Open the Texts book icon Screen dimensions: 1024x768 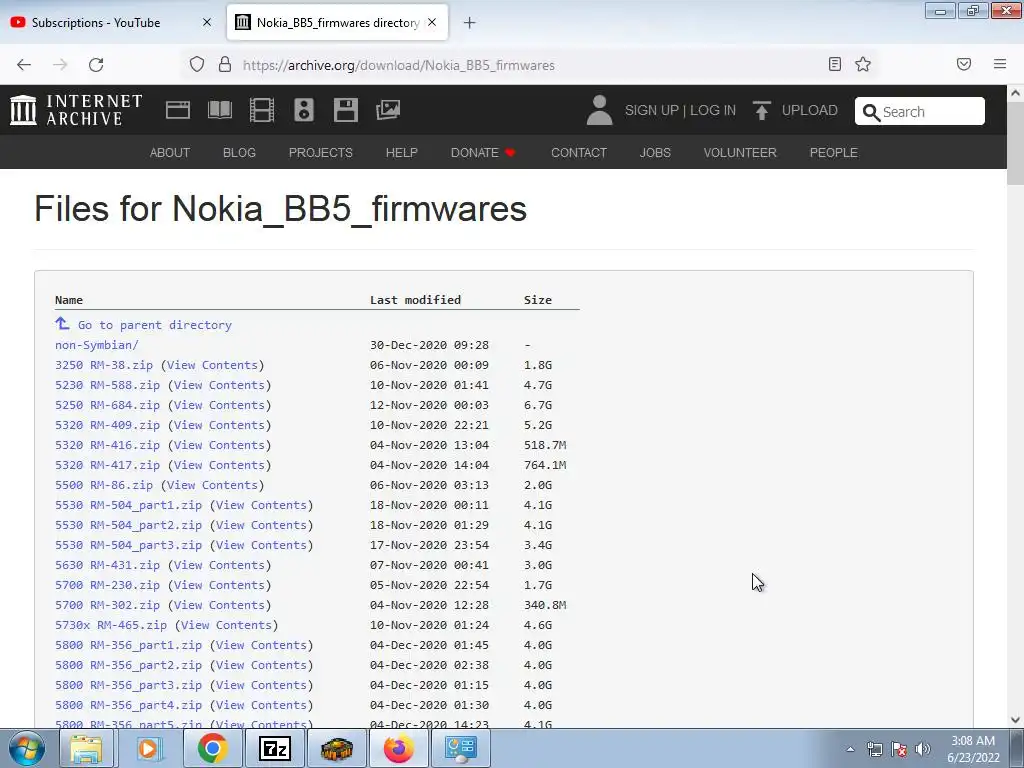click(219, 110)
